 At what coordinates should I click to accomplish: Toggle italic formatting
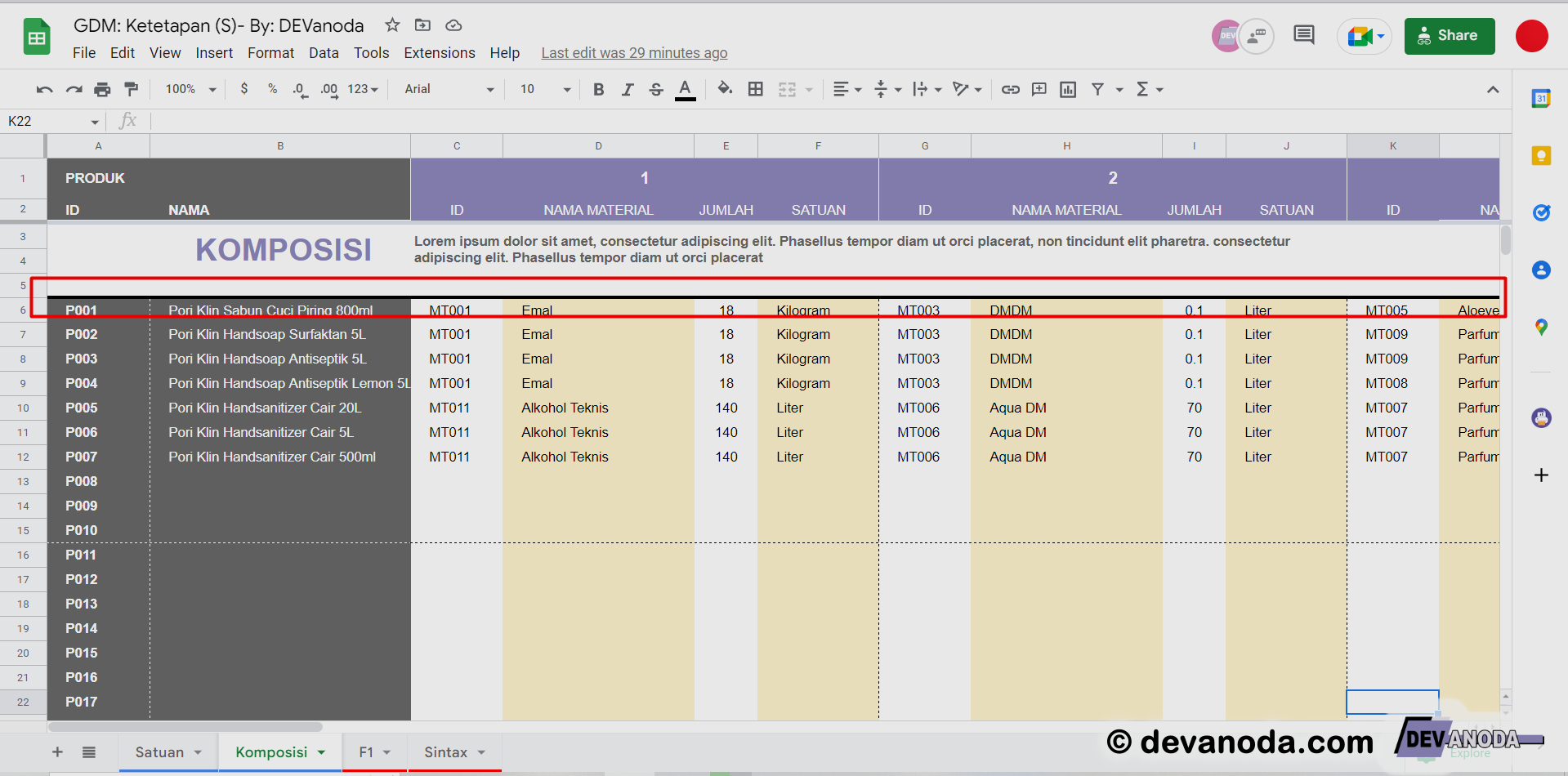point(628,89)
